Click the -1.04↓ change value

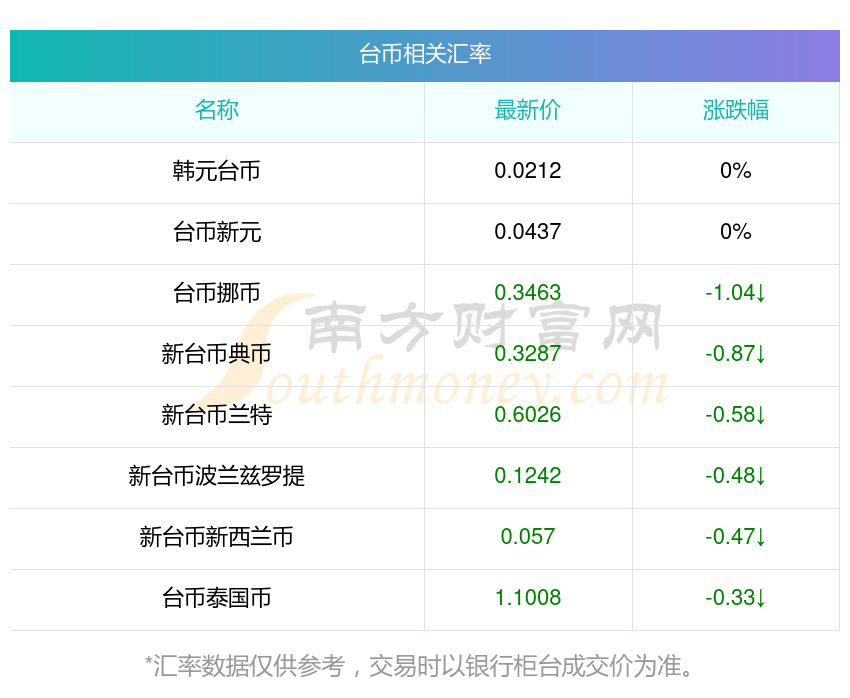click(x=736, y=293)
